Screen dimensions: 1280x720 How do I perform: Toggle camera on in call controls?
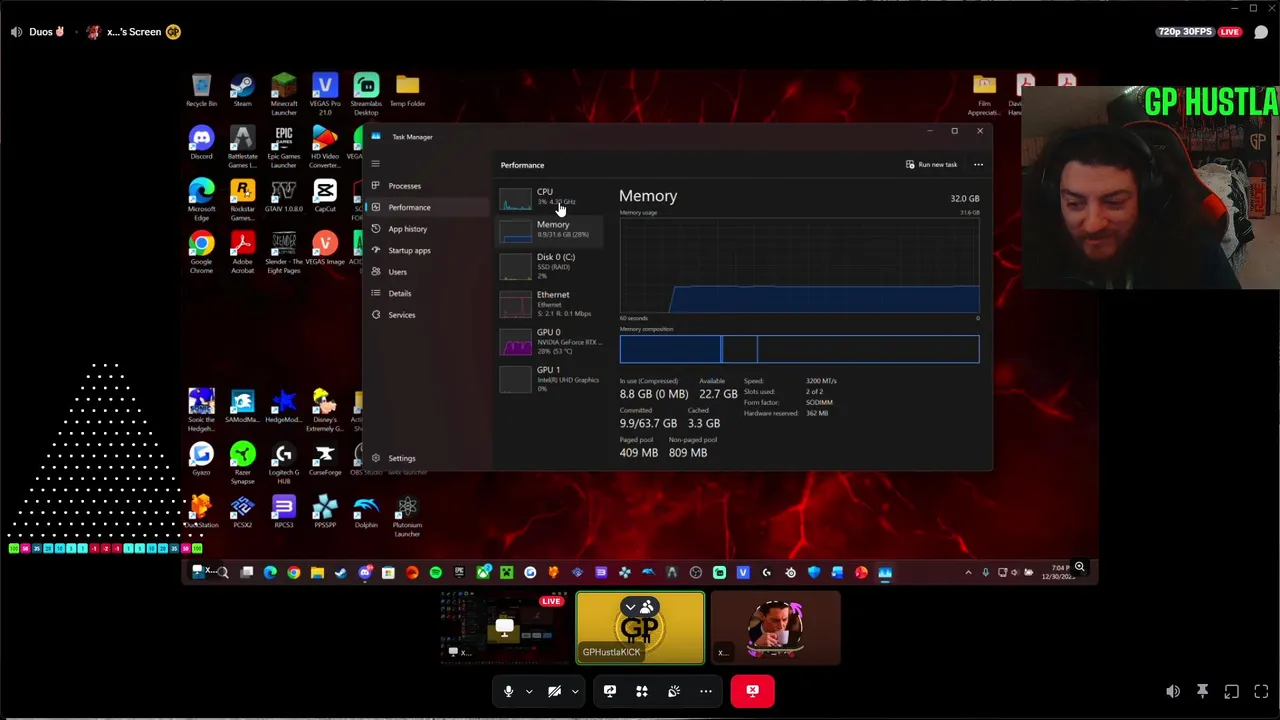click(x=555, y=691)
